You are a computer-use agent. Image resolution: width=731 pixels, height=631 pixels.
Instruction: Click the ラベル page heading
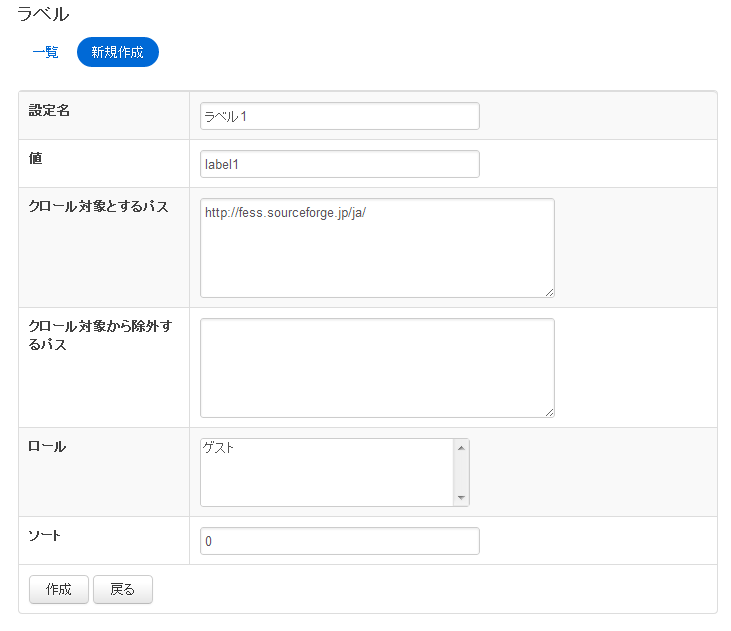[x=43, y=15]
